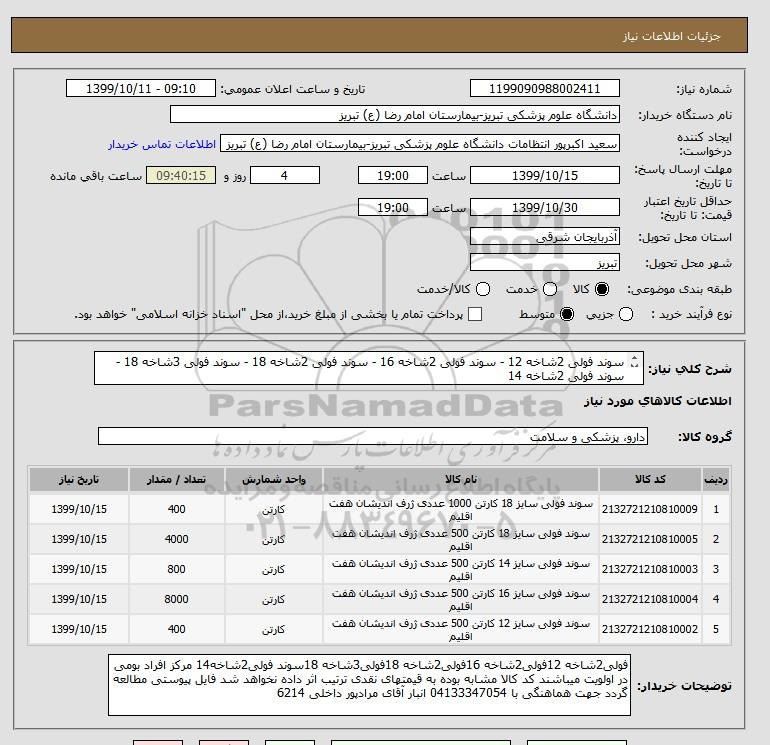
Task: Click the response deadline time field 19:00
Action: 393,175
